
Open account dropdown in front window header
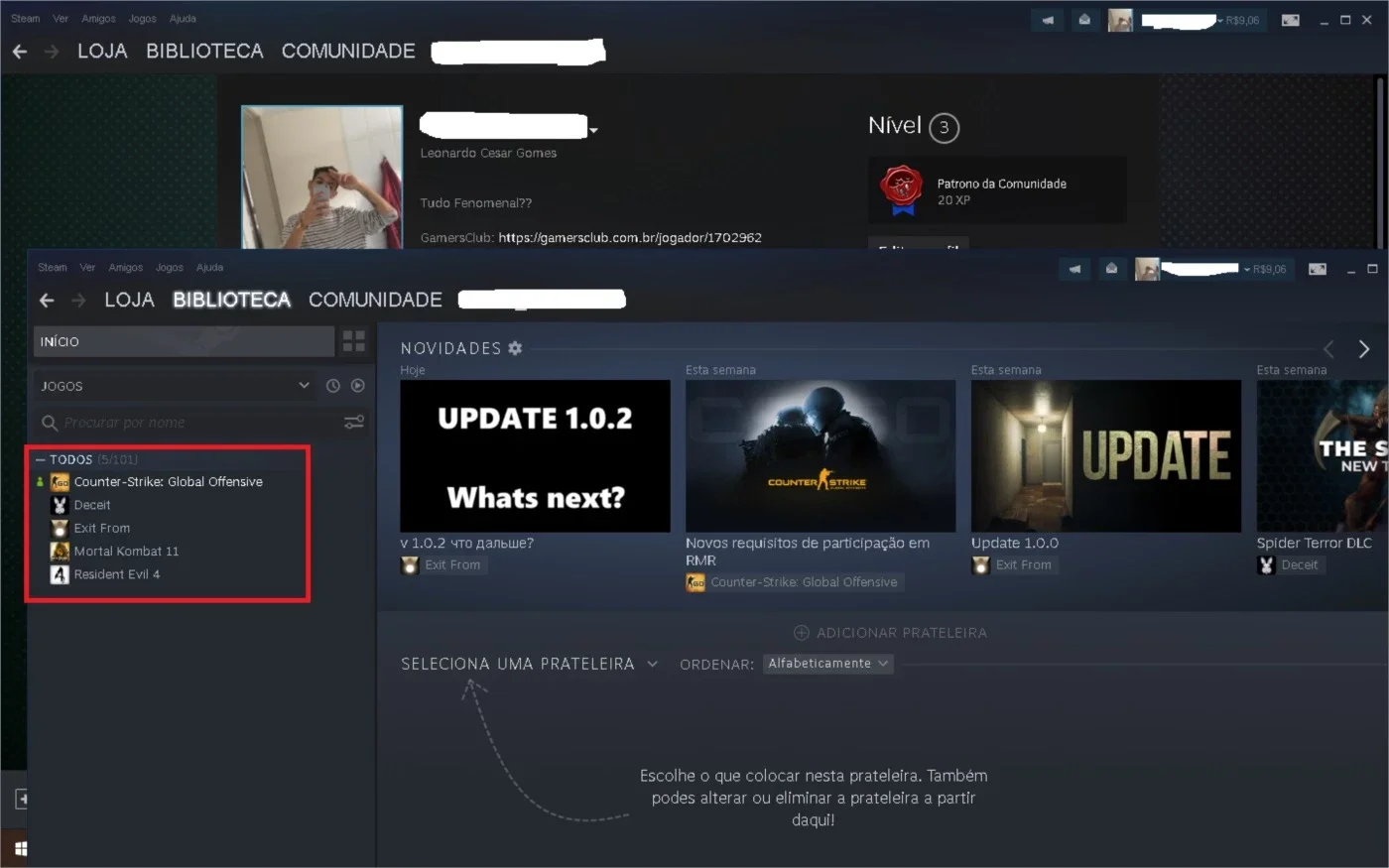pos(1247,270)
